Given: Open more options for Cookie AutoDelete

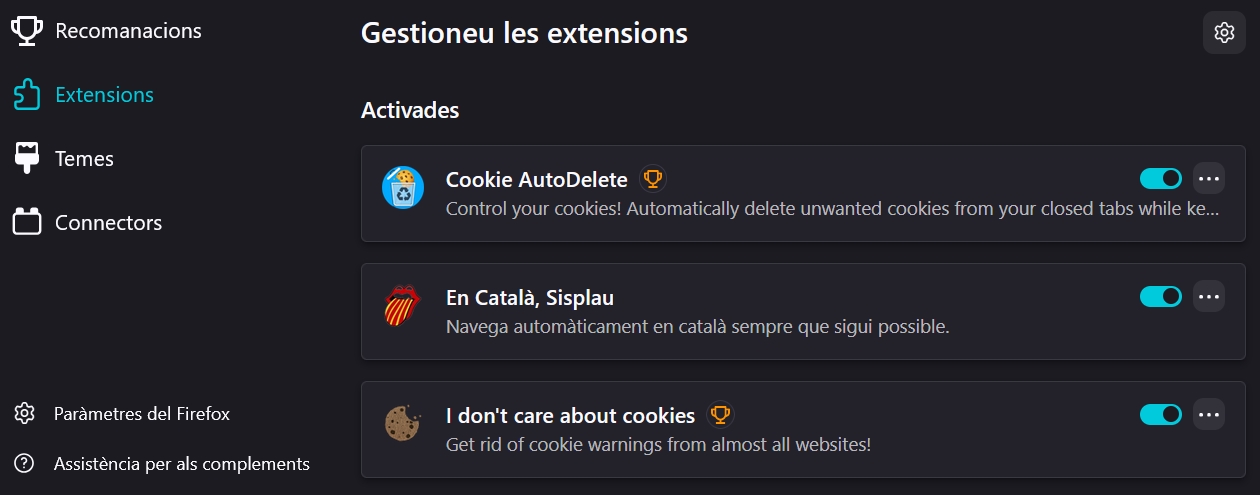Looking at the screenshot, I should [1209, 179].
